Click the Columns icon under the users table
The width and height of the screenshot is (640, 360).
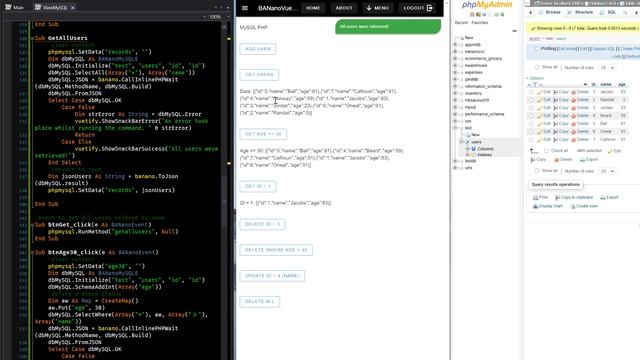pos(473,149)
